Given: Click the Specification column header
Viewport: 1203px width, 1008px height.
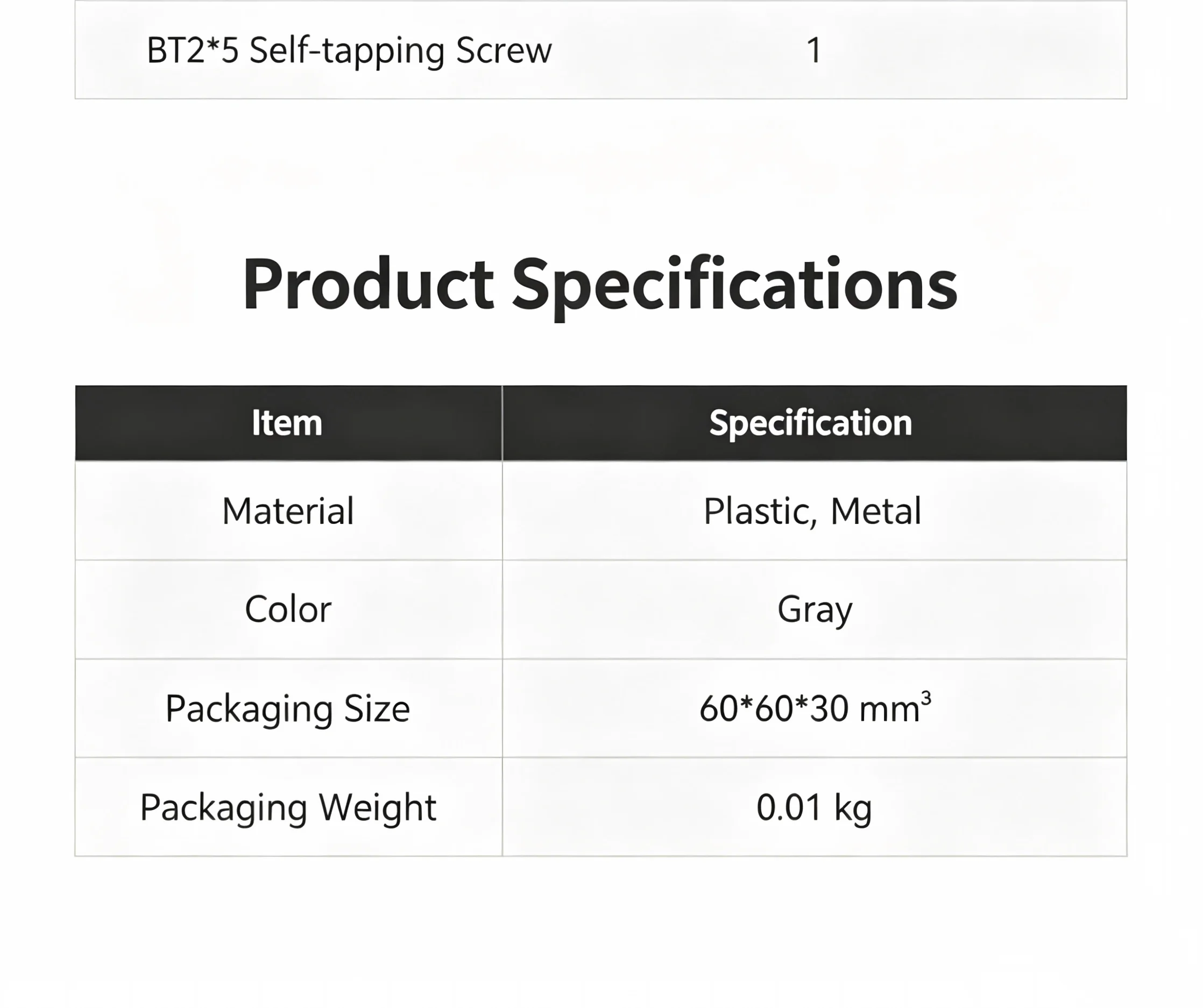Looking at the screenshot, I should tap(811, 424).
